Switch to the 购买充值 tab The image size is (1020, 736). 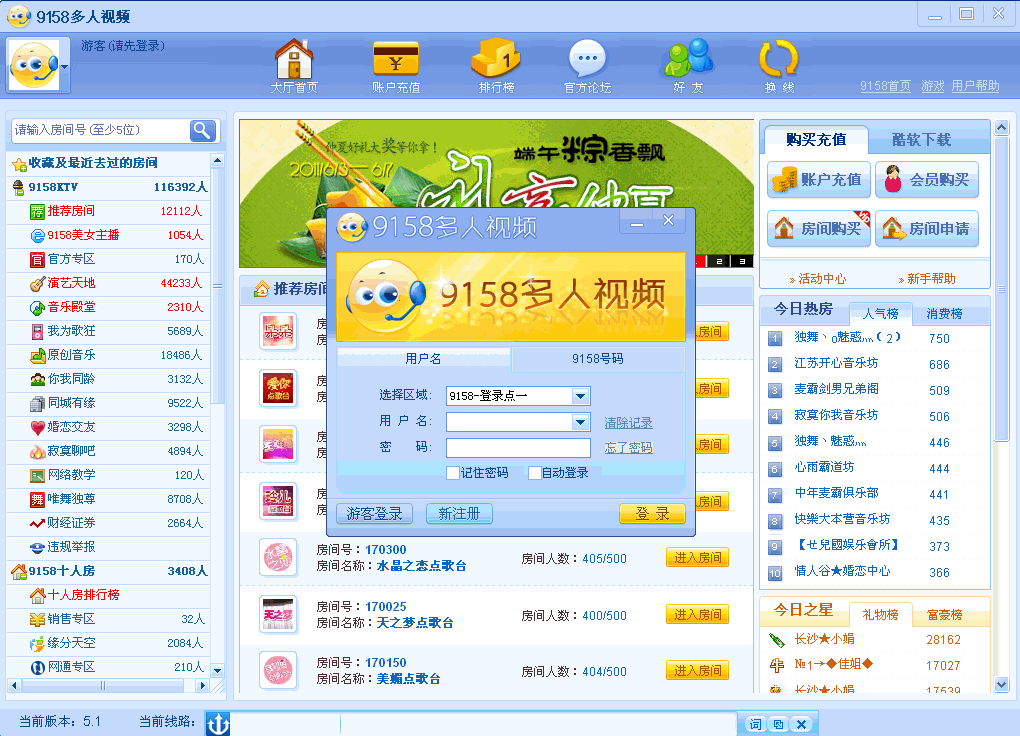816,139
